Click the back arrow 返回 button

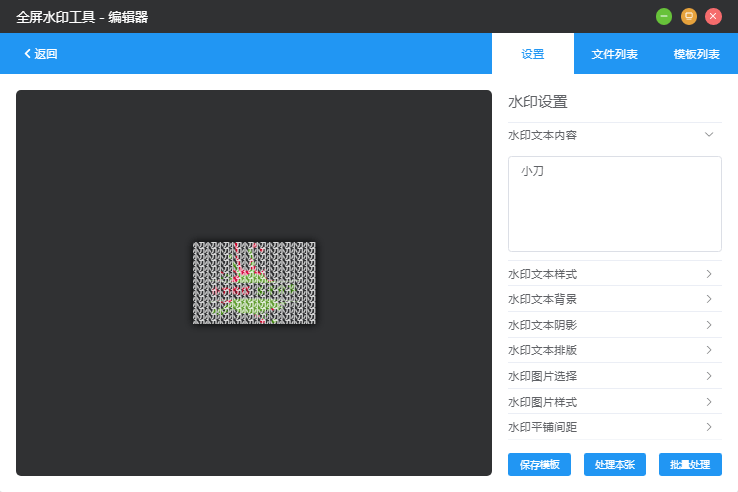(41, 54)
